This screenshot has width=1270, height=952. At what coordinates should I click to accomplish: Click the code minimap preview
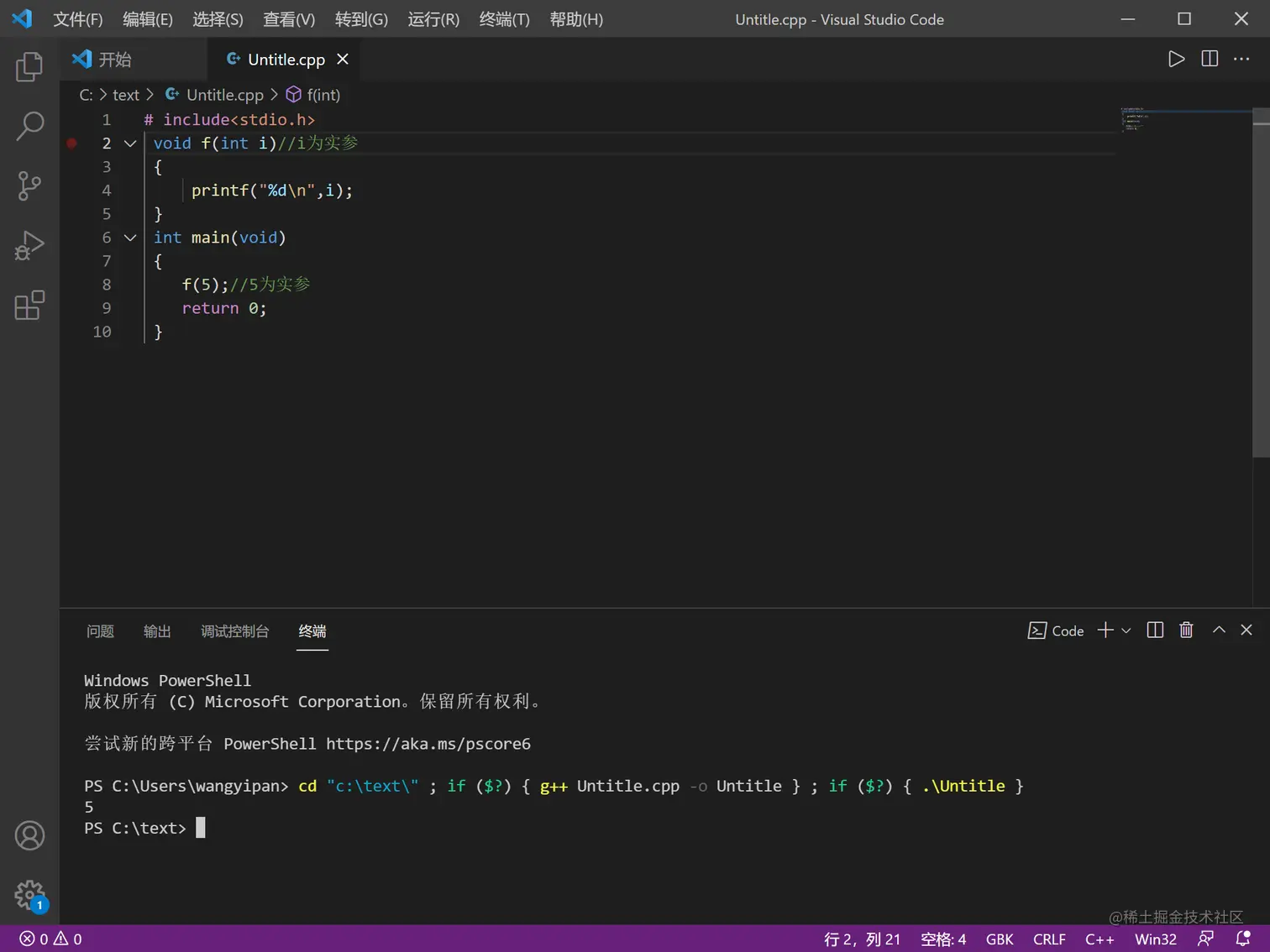(x=1134, y=119)
